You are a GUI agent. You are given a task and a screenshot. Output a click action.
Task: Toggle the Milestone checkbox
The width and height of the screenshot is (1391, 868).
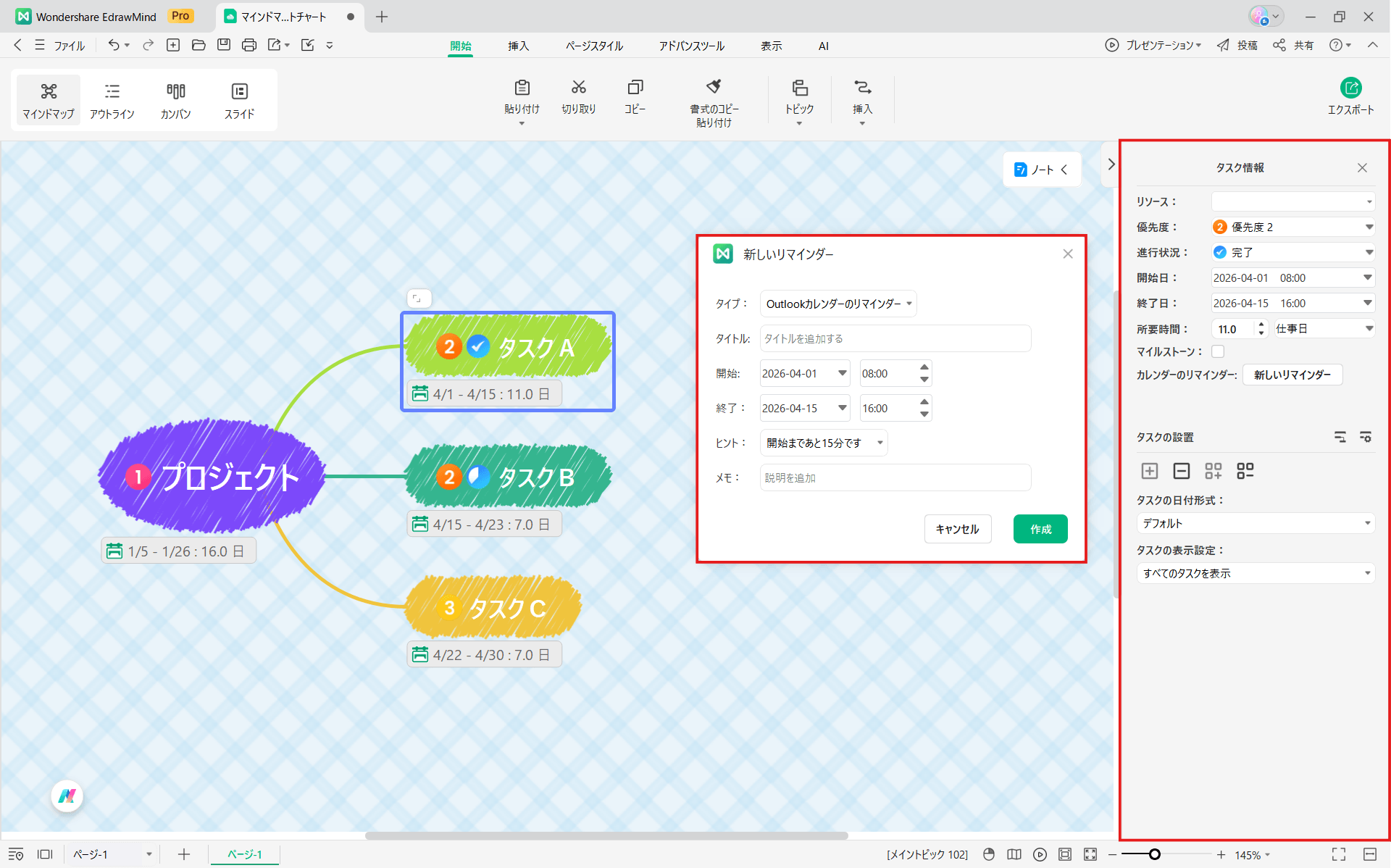1218,351
